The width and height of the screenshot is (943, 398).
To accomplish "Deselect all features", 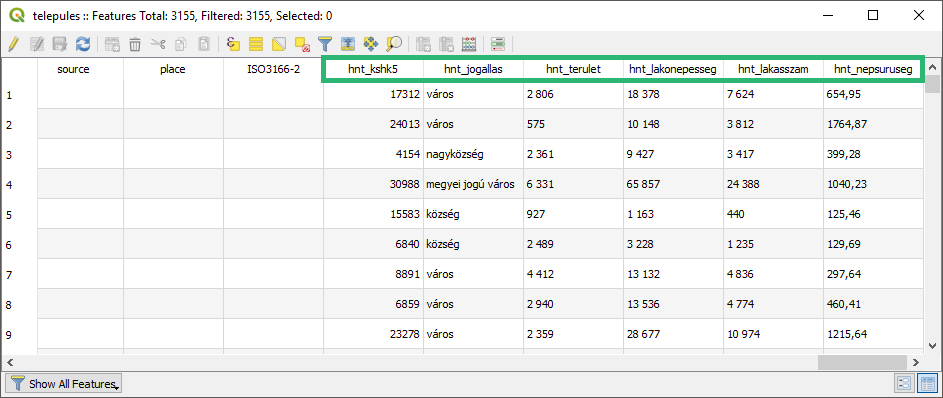I will tap(302, 43).
